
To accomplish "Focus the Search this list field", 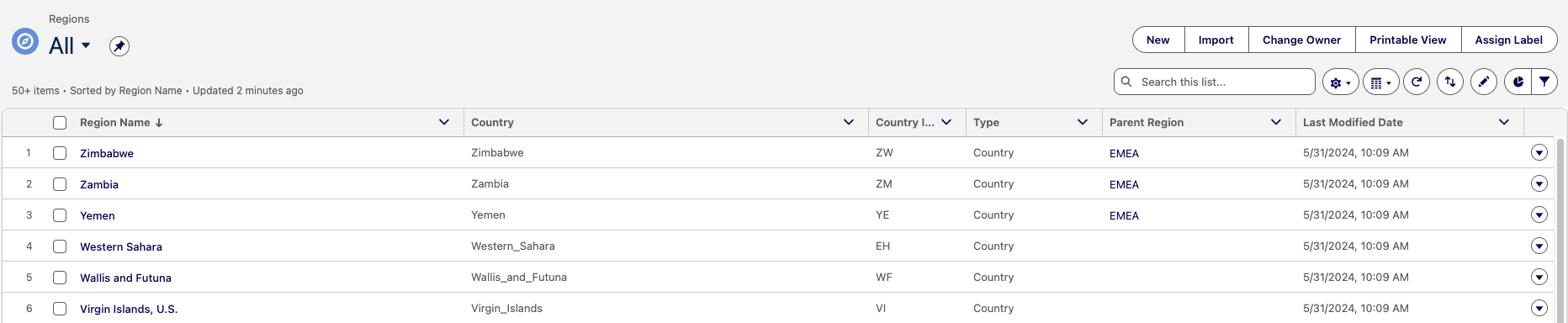I will (1215, 82).
